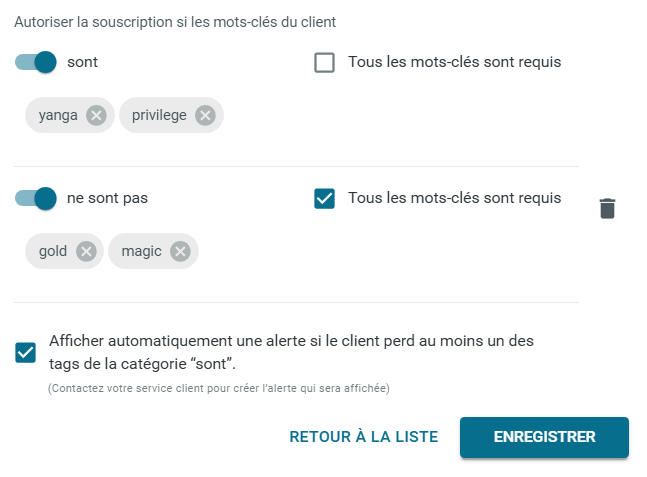
Task: Select the yanga chip label
Action: click(x=58, y=115)
